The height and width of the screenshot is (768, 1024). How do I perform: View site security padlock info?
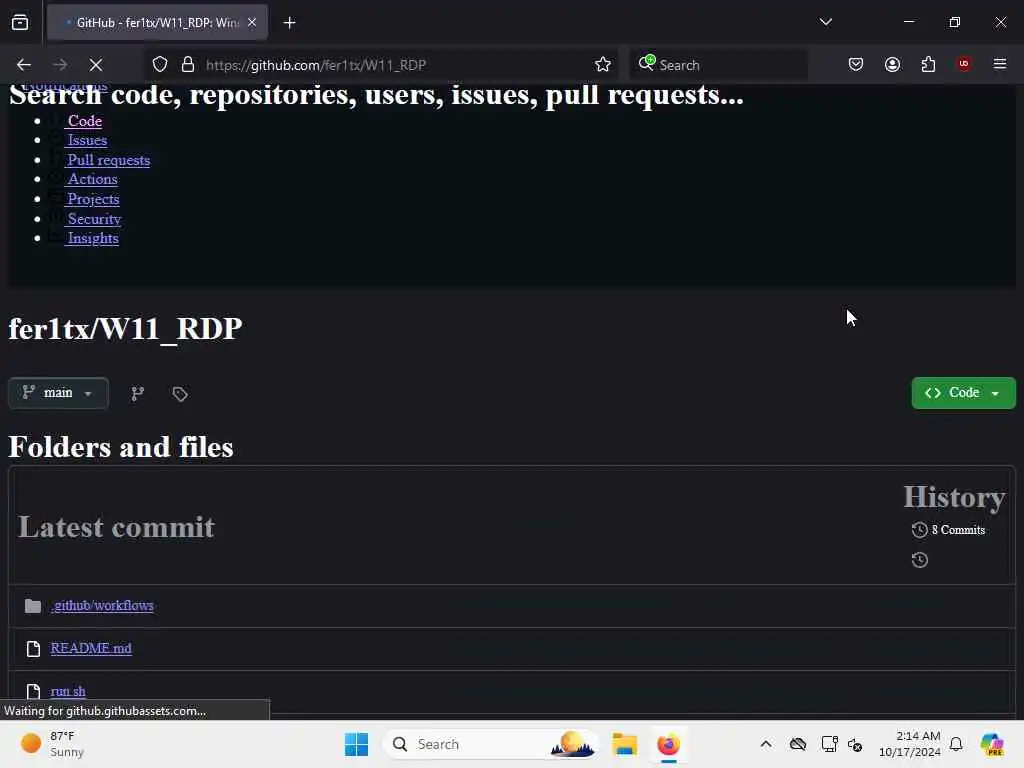click(188, 65)
